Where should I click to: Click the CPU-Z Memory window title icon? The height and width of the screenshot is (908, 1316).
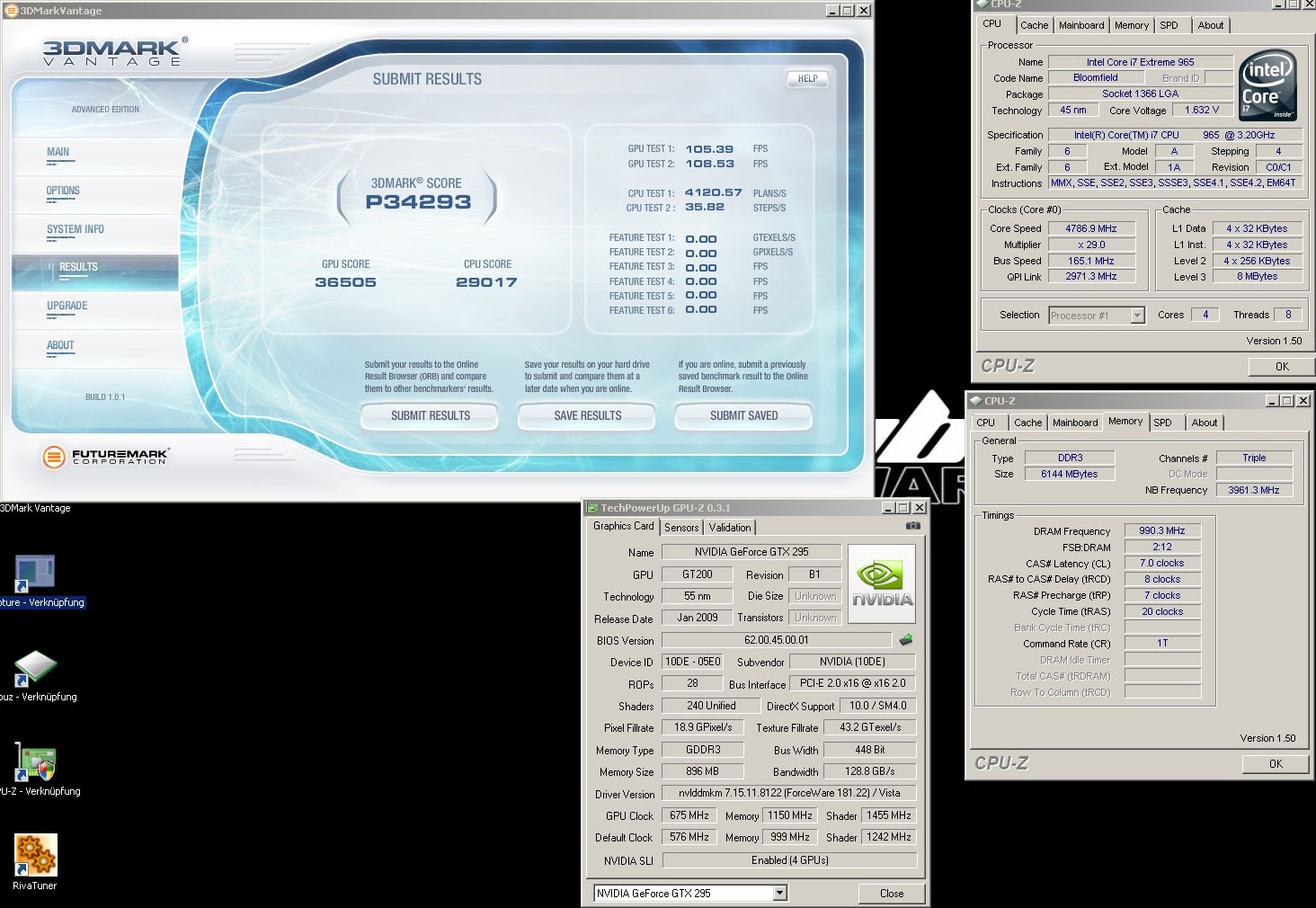click(975, 401)
